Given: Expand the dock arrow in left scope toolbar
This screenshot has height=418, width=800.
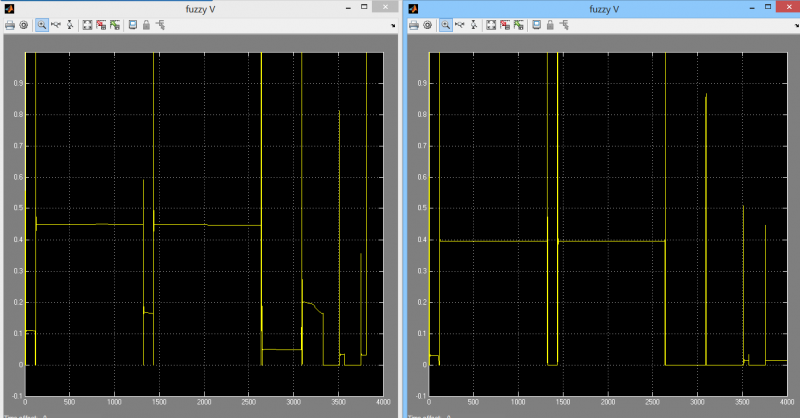Looking at the screenshot, I should tap(393, 26).
